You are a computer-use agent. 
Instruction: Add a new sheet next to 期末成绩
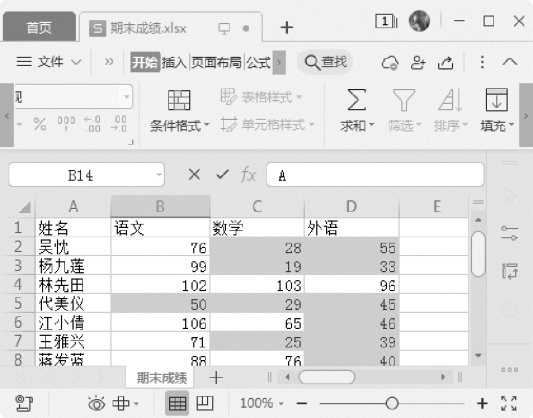[216, 378]
